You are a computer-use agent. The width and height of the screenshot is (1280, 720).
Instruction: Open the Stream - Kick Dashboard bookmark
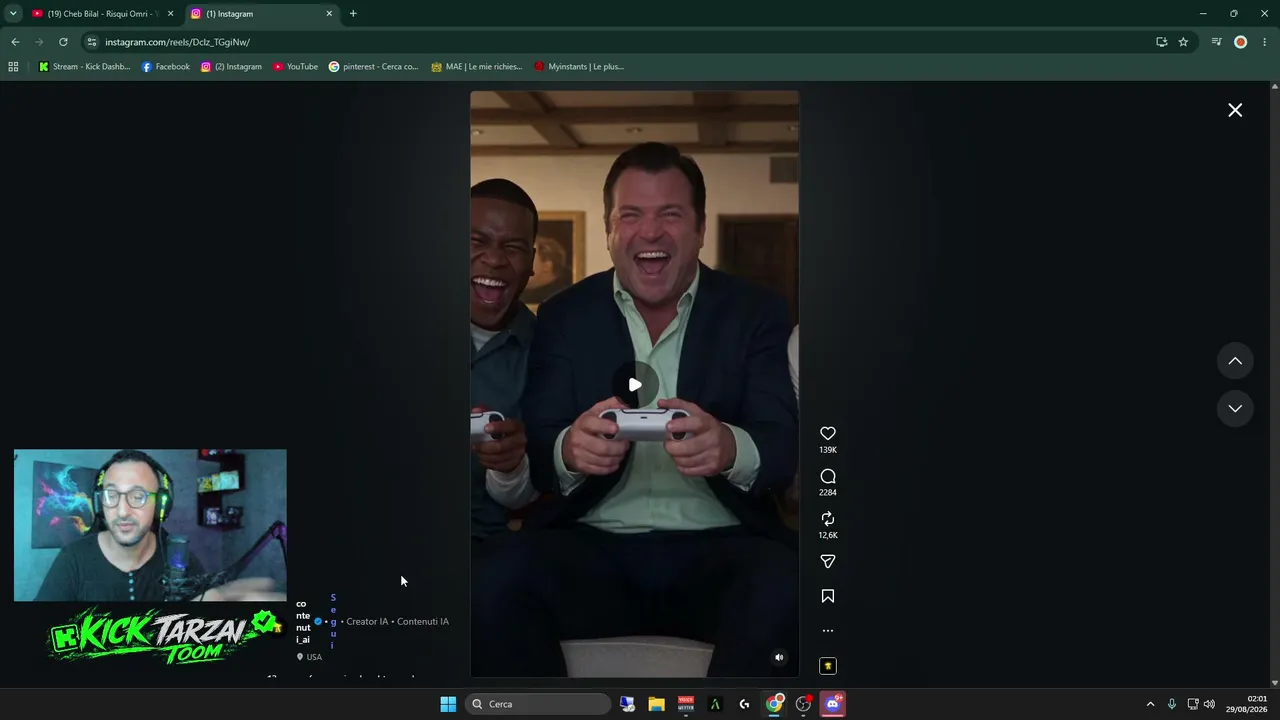(x=84, y=67)
